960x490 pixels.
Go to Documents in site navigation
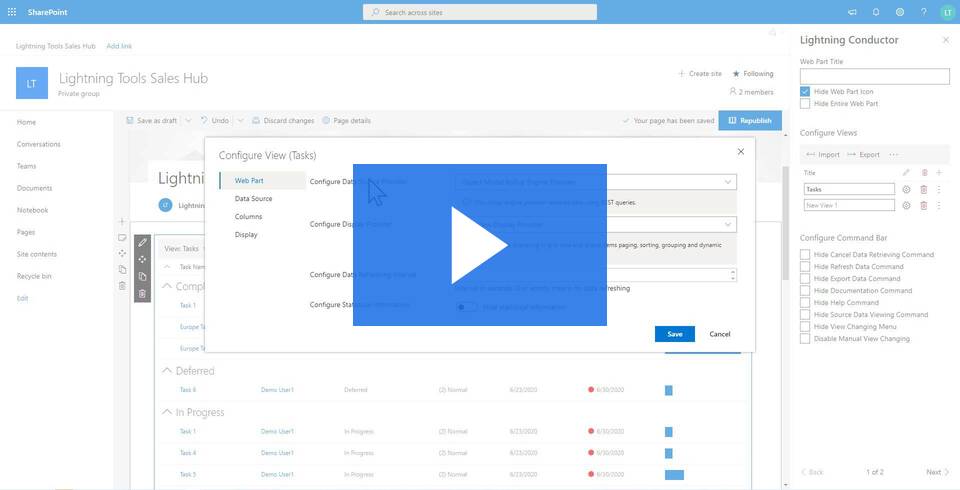point(34,188)
